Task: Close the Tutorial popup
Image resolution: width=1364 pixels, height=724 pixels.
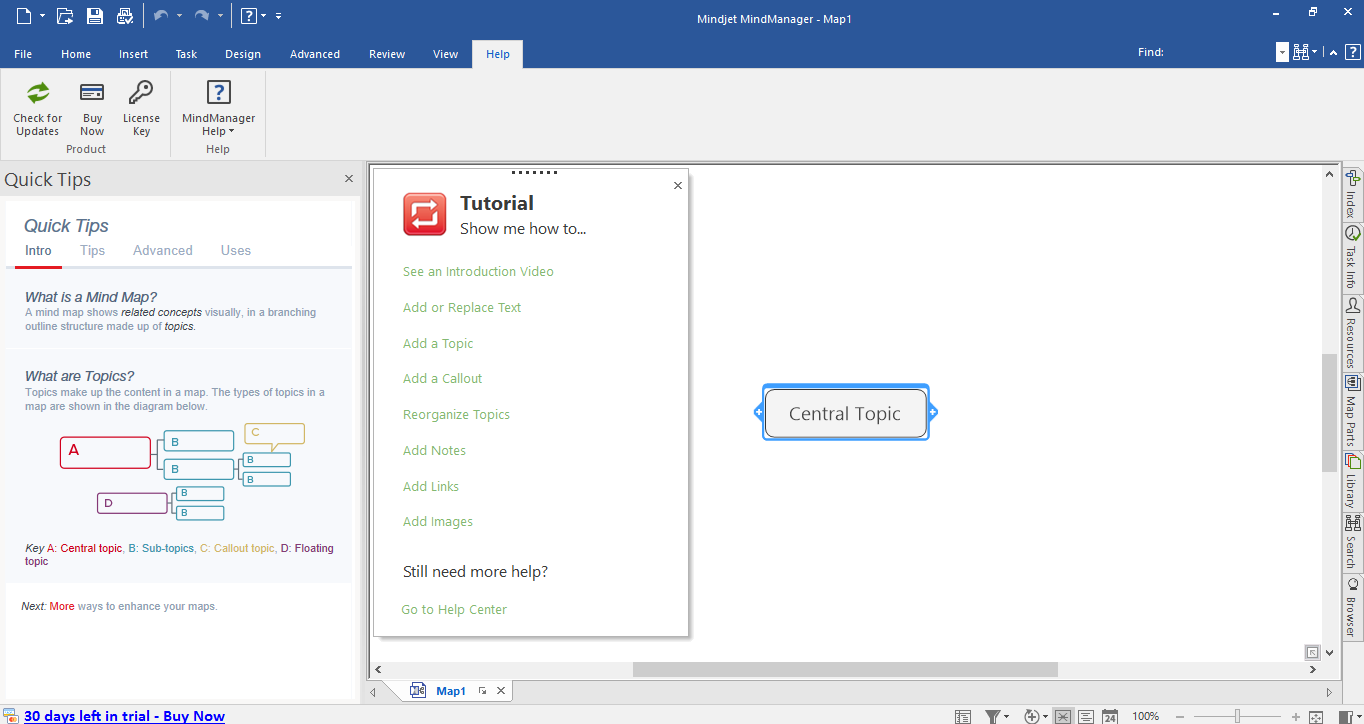Action: point(678,185)
